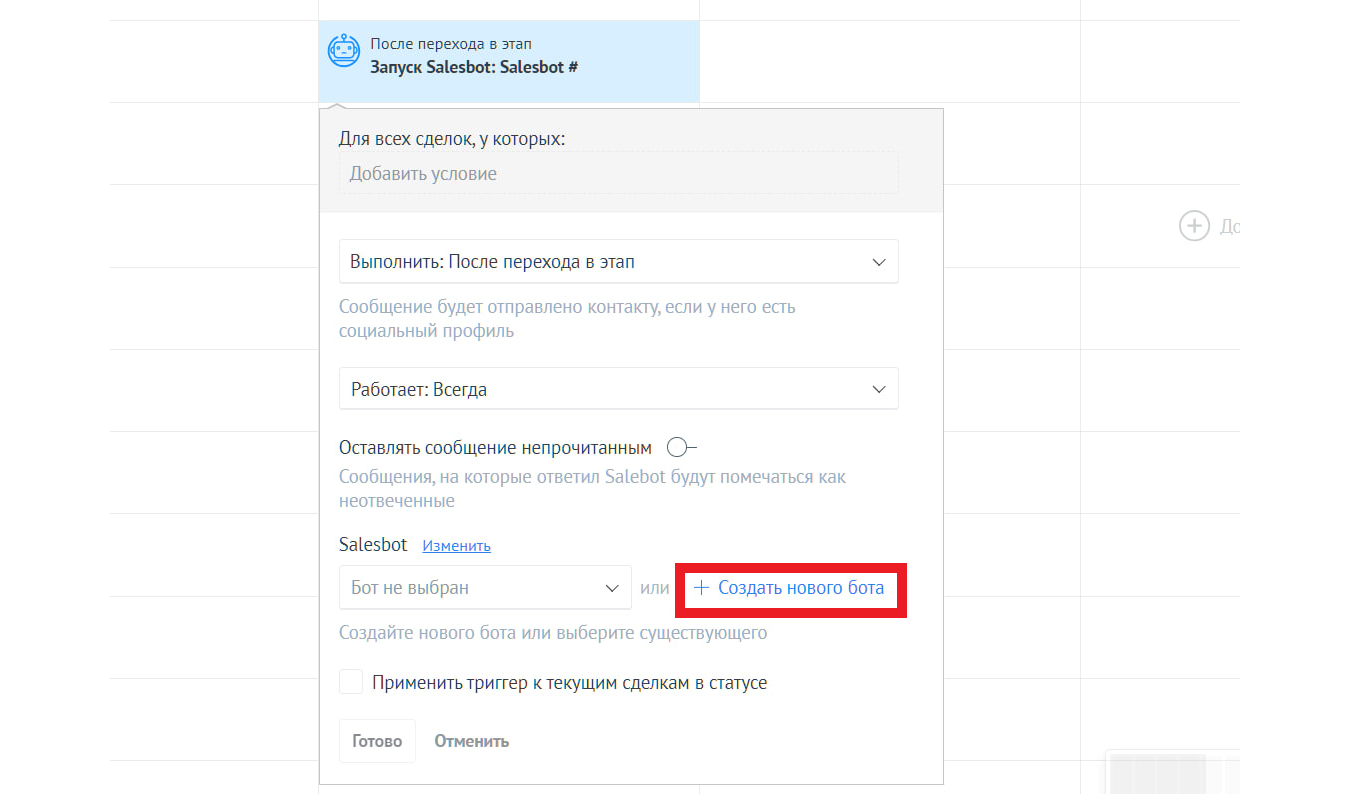This screenshot has width=1350, height=794.
Task: Click the "Отменить" cancel button
Action: 471,742
